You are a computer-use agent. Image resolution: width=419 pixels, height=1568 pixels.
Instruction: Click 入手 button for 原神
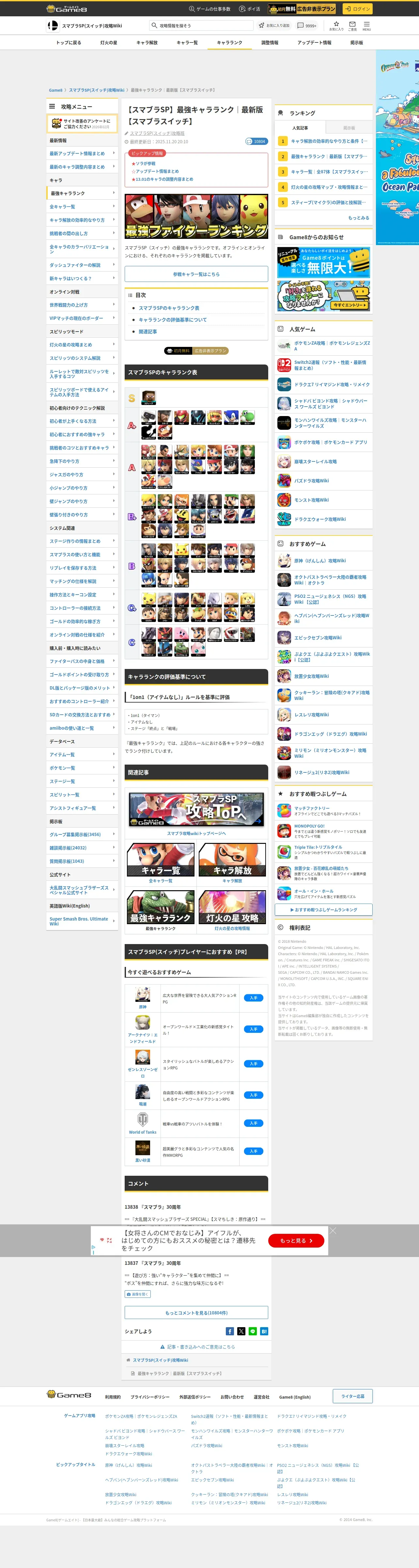(253, 998)
